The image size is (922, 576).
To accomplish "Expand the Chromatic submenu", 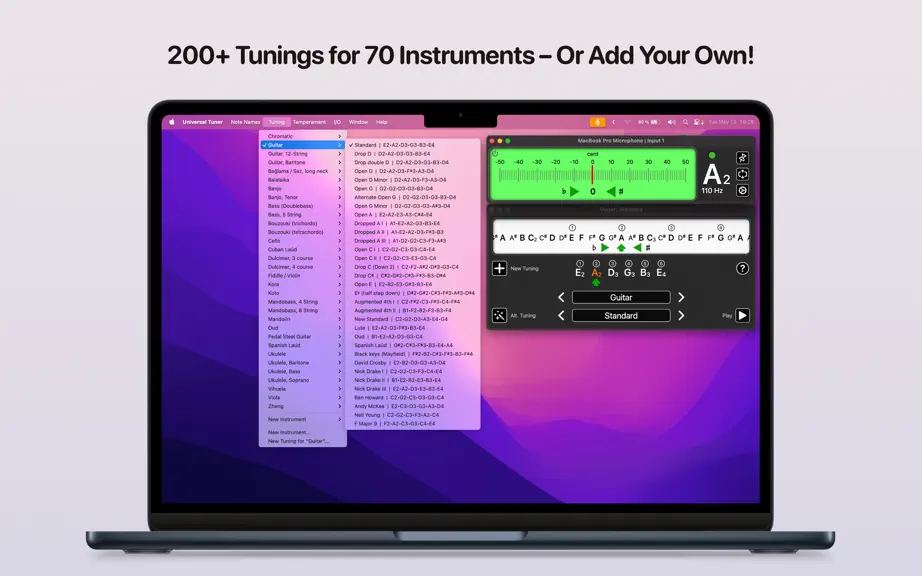I will [303, 136].
